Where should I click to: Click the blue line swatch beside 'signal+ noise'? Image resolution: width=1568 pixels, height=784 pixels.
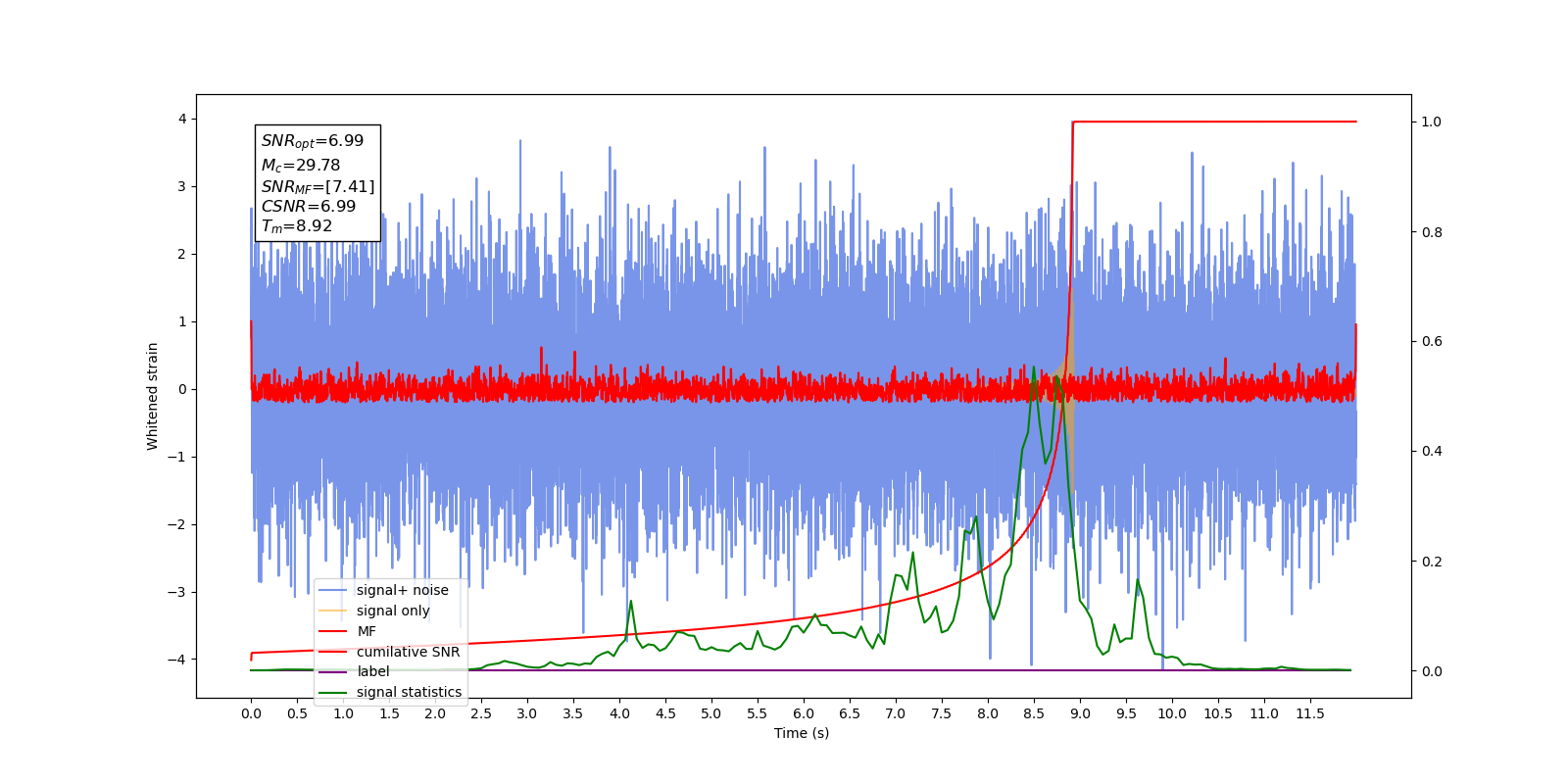(x=333, y=590)
